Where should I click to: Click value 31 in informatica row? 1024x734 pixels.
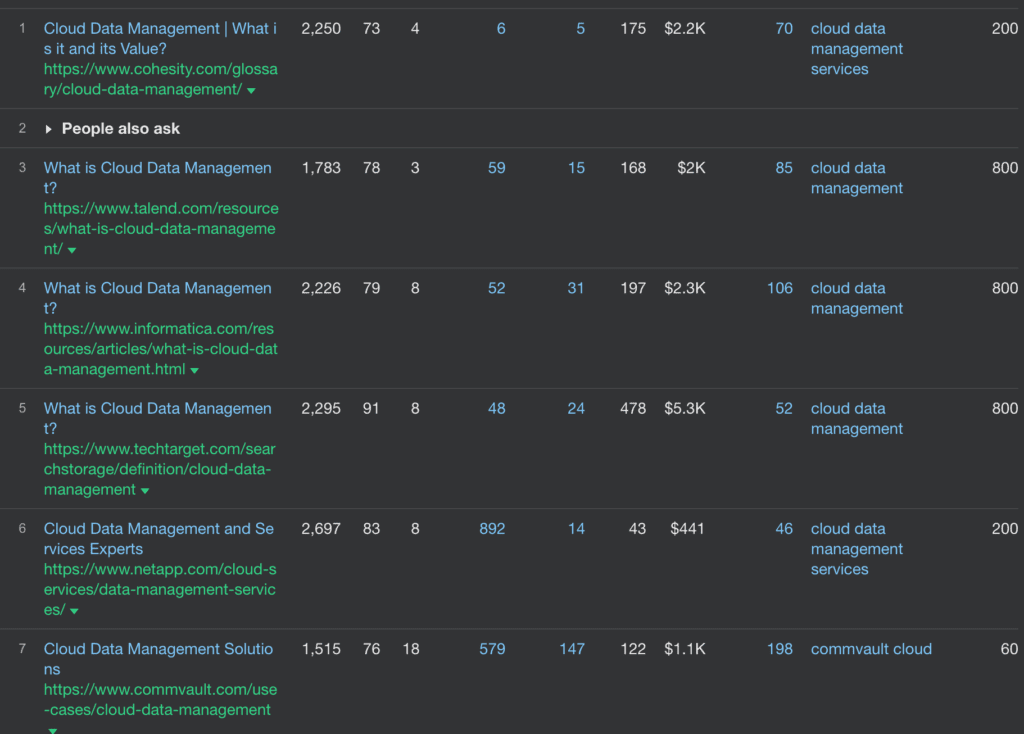click(576, 288)
